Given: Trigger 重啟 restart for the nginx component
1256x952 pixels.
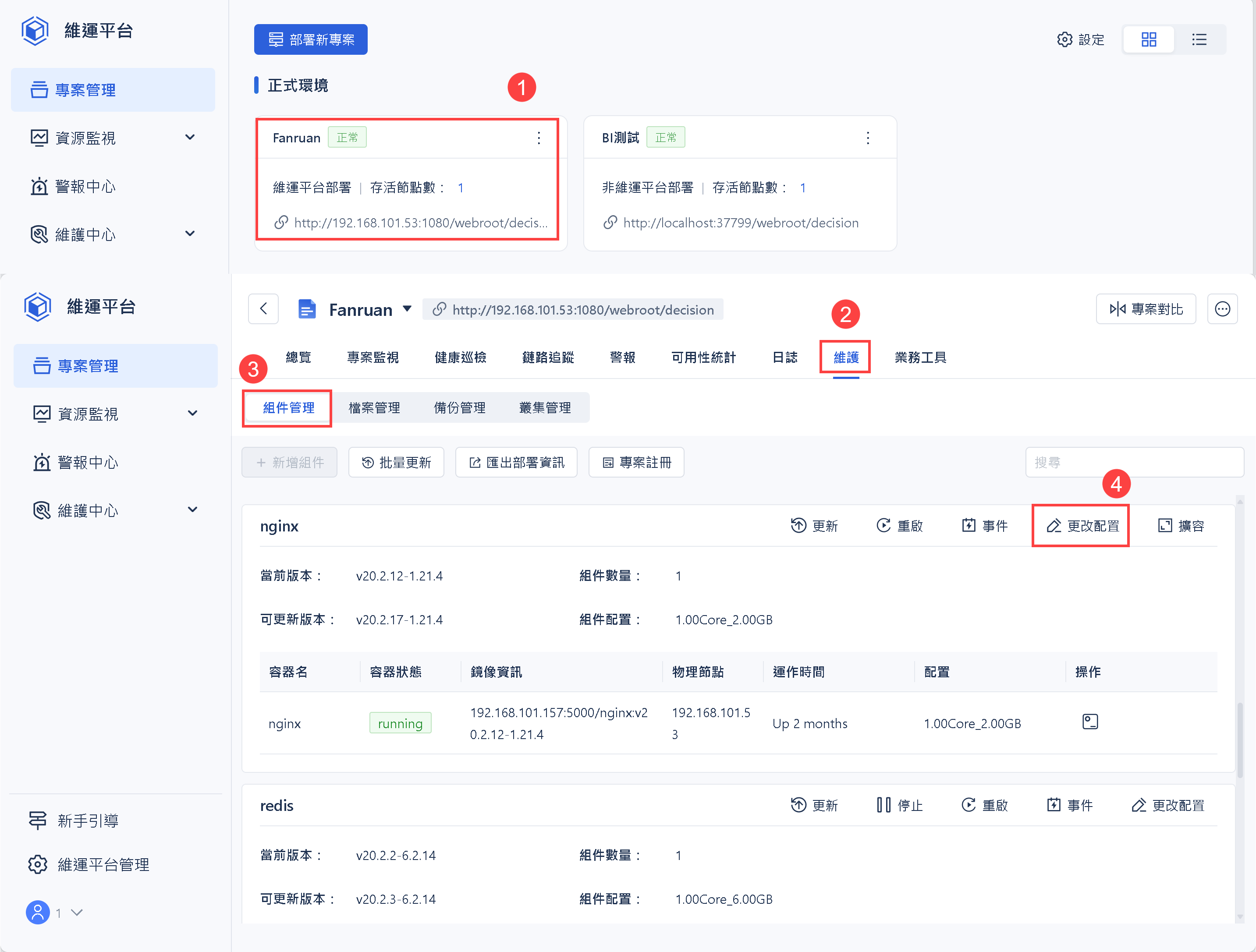Looking at the screenshot, I should coord(901,526).
